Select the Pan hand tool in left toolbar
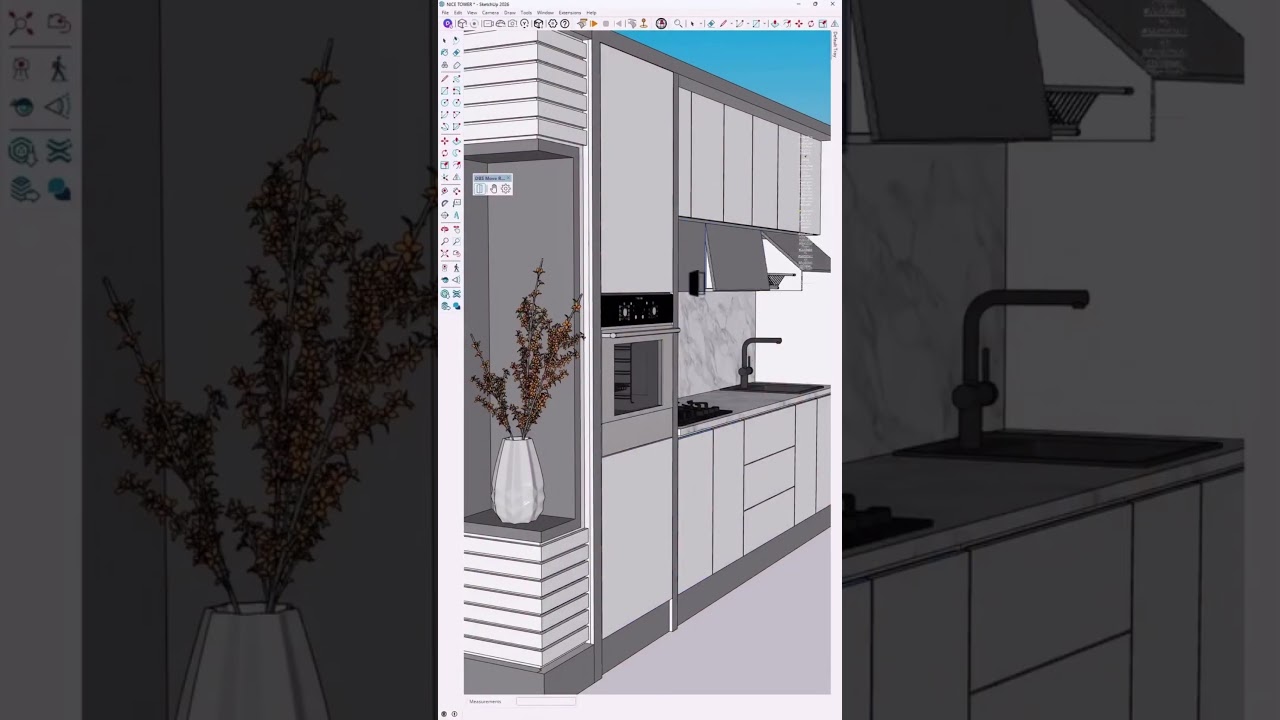1280x720 pixels. coord(457,228)
